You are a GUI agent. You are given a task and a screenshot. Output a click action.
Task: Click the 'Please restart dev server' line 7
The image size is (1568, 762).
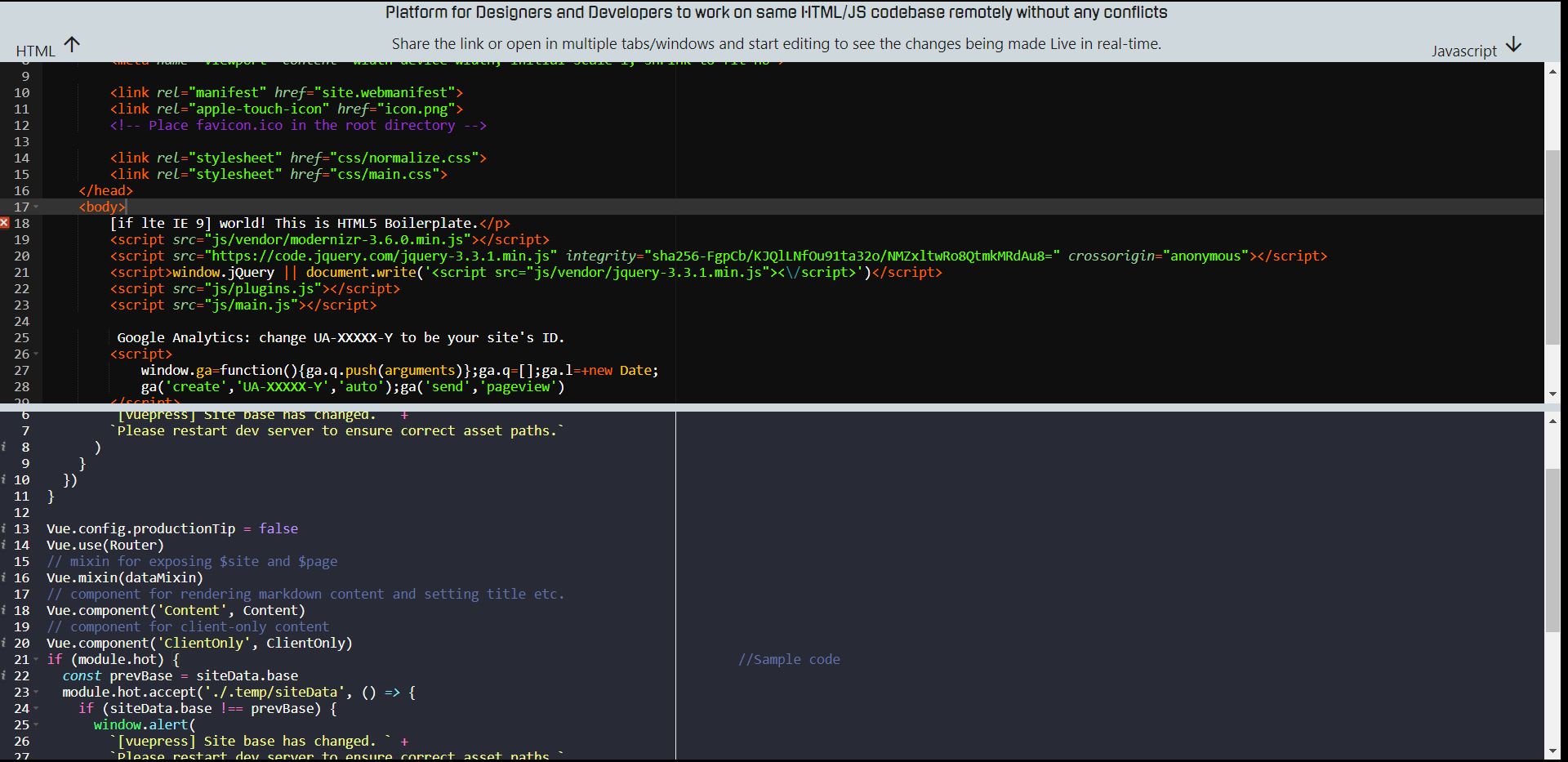click(x=337, y=430)
